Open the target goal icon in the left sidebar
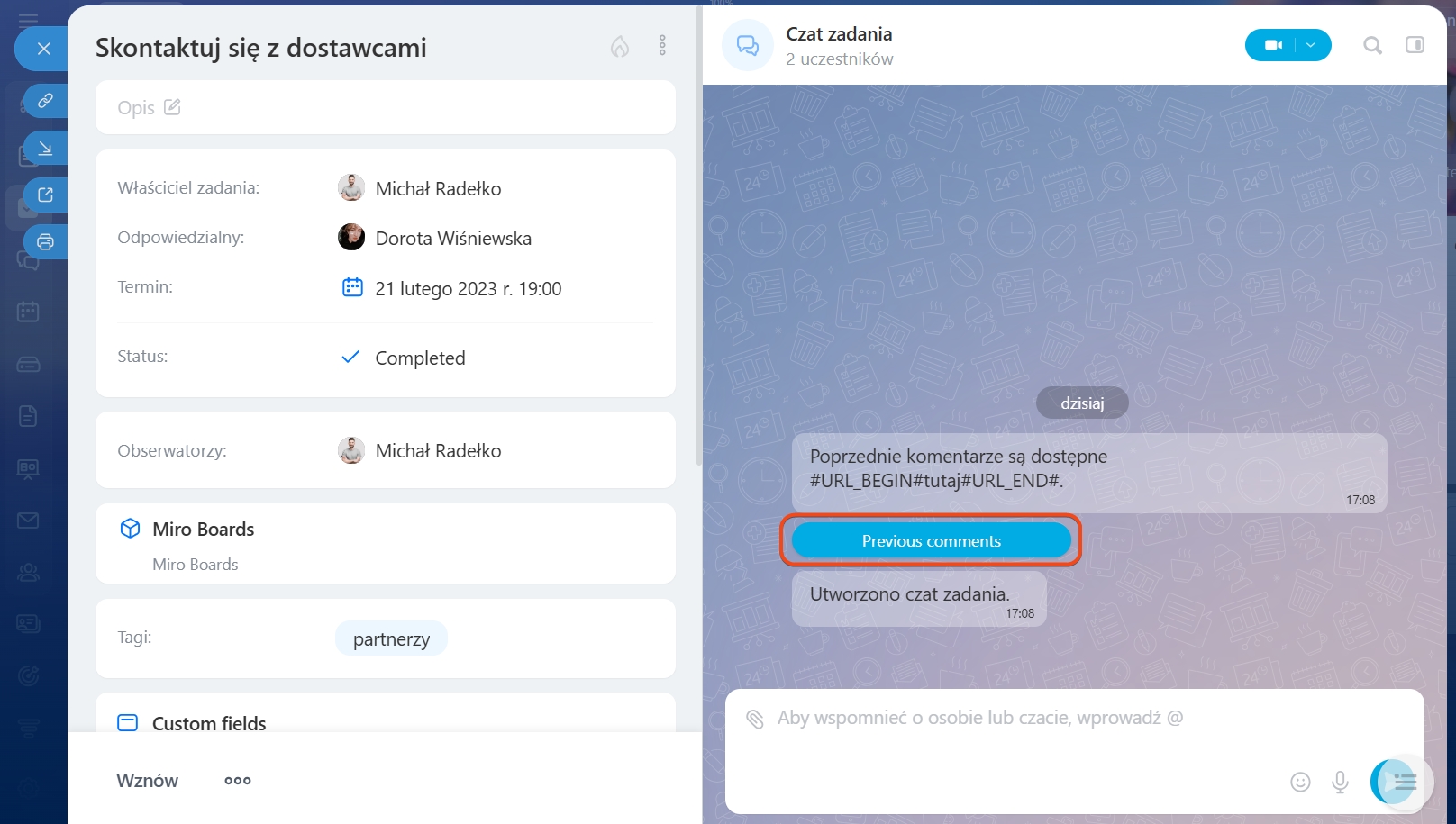Screen dimensions: 1456x824 [28, 675]
